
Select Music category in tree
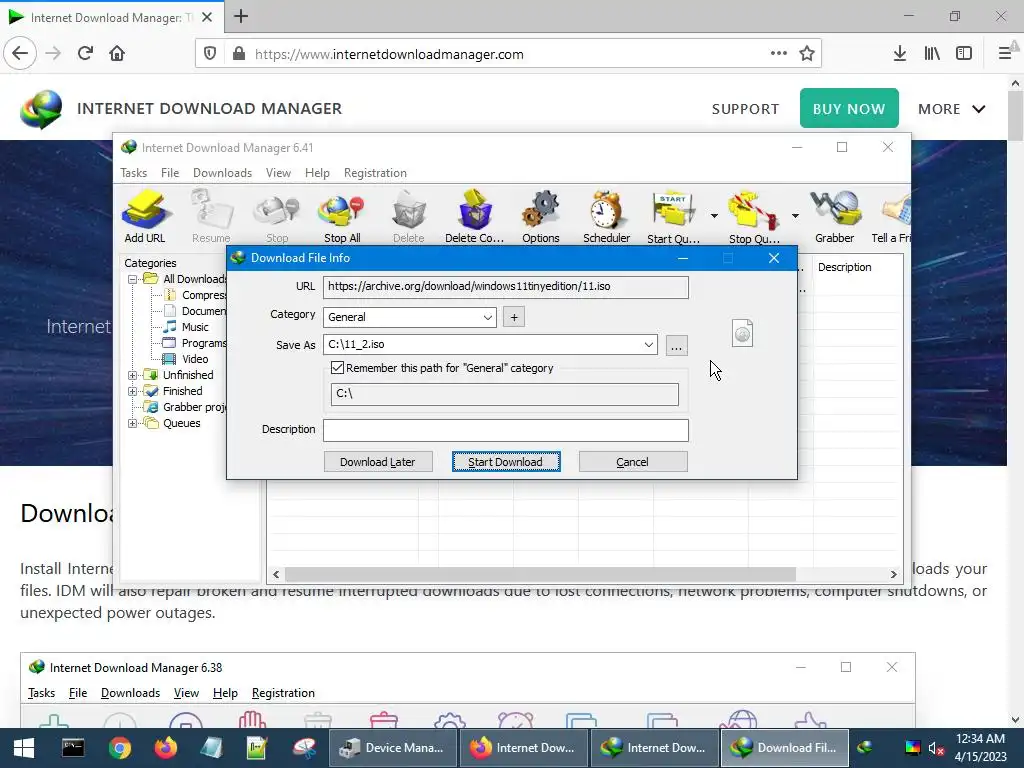[195, 327]
